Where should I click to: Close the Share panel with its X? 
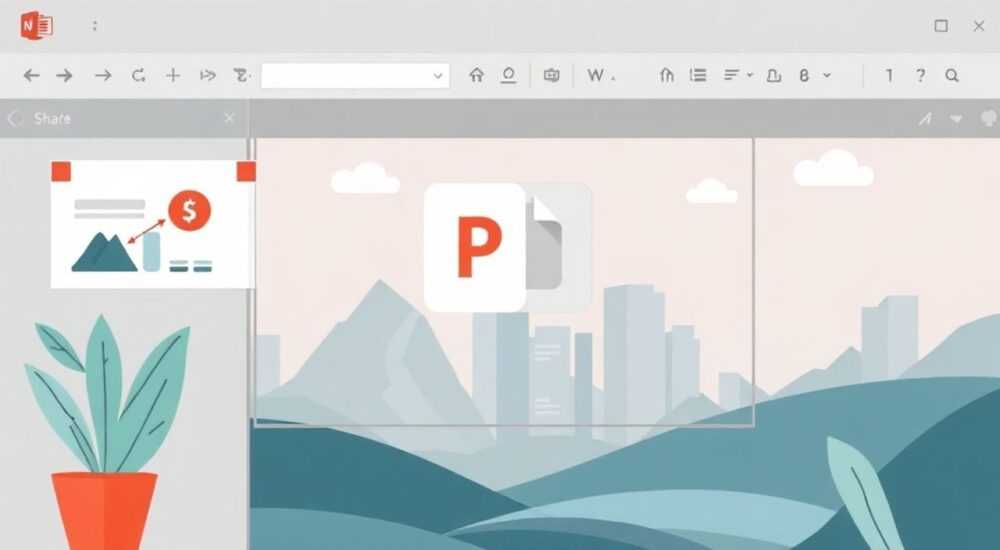pyautogui.click(x=230, y=118)
